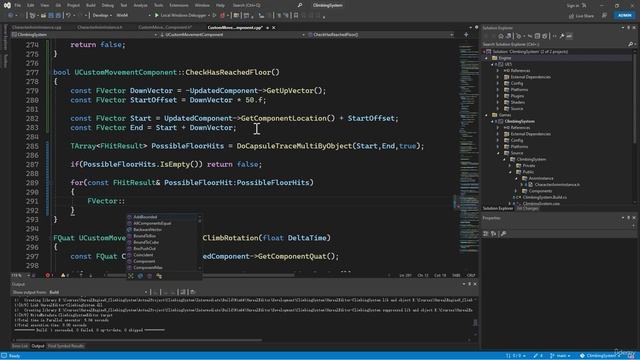Screen dimensions: 640x360
Task: Select BackwardVector in IntelliSense list
Action: pyautogui.click(x=147, y=230)
